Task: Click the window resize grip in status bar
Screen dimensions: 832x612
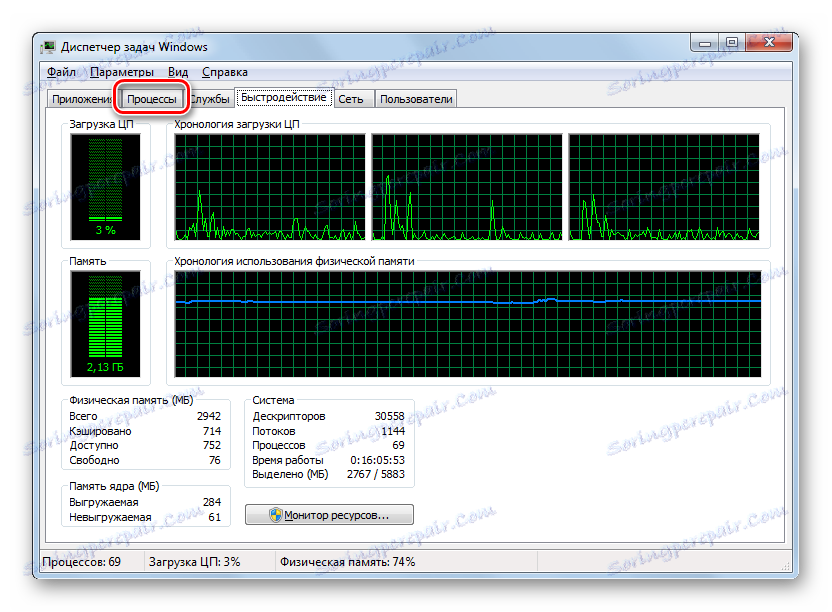Action: click(x=785, y=566)
